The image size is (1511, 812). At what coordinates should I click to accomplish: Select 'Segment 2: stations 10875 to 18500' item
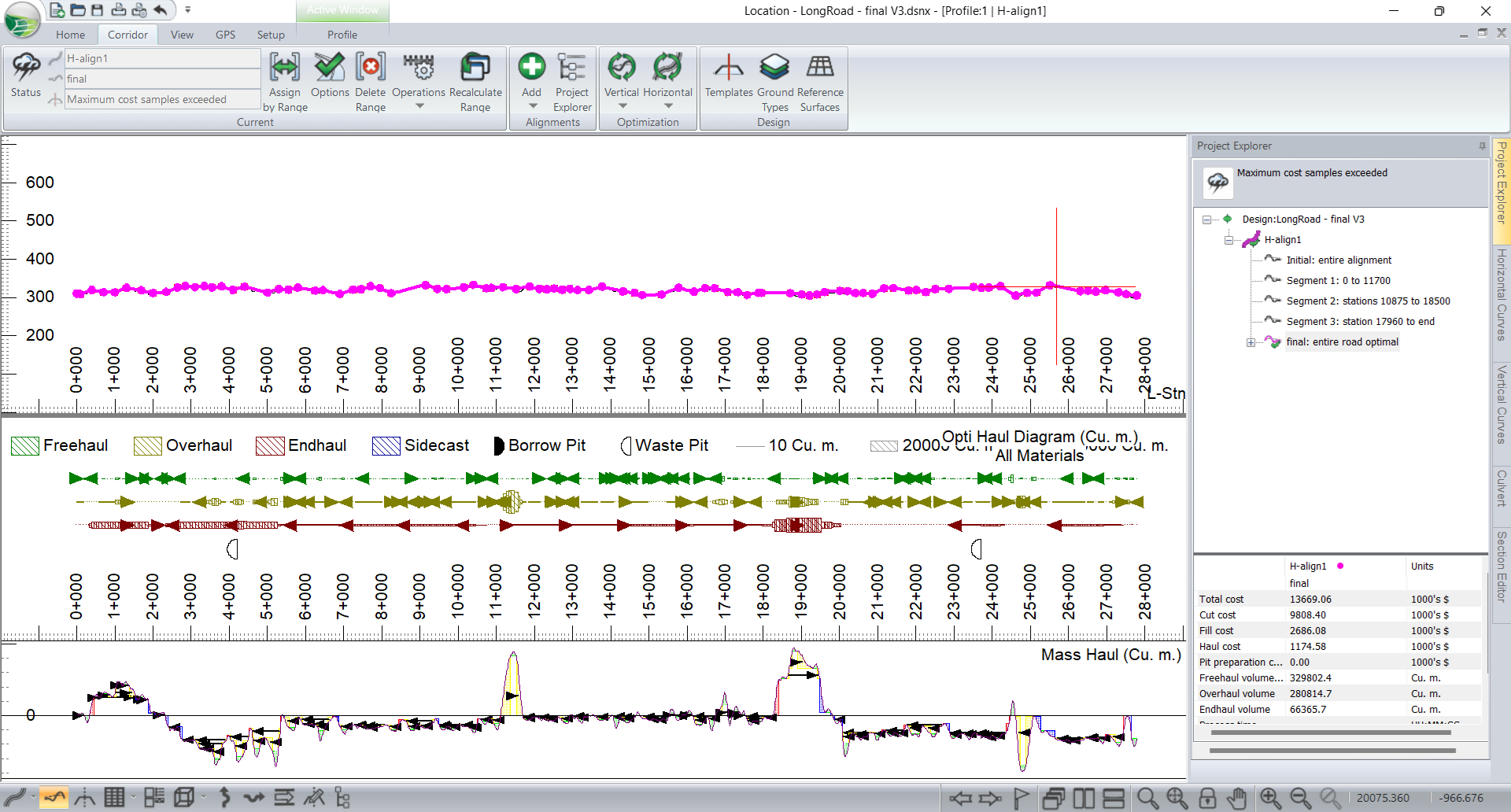(x=1368, y=301)
